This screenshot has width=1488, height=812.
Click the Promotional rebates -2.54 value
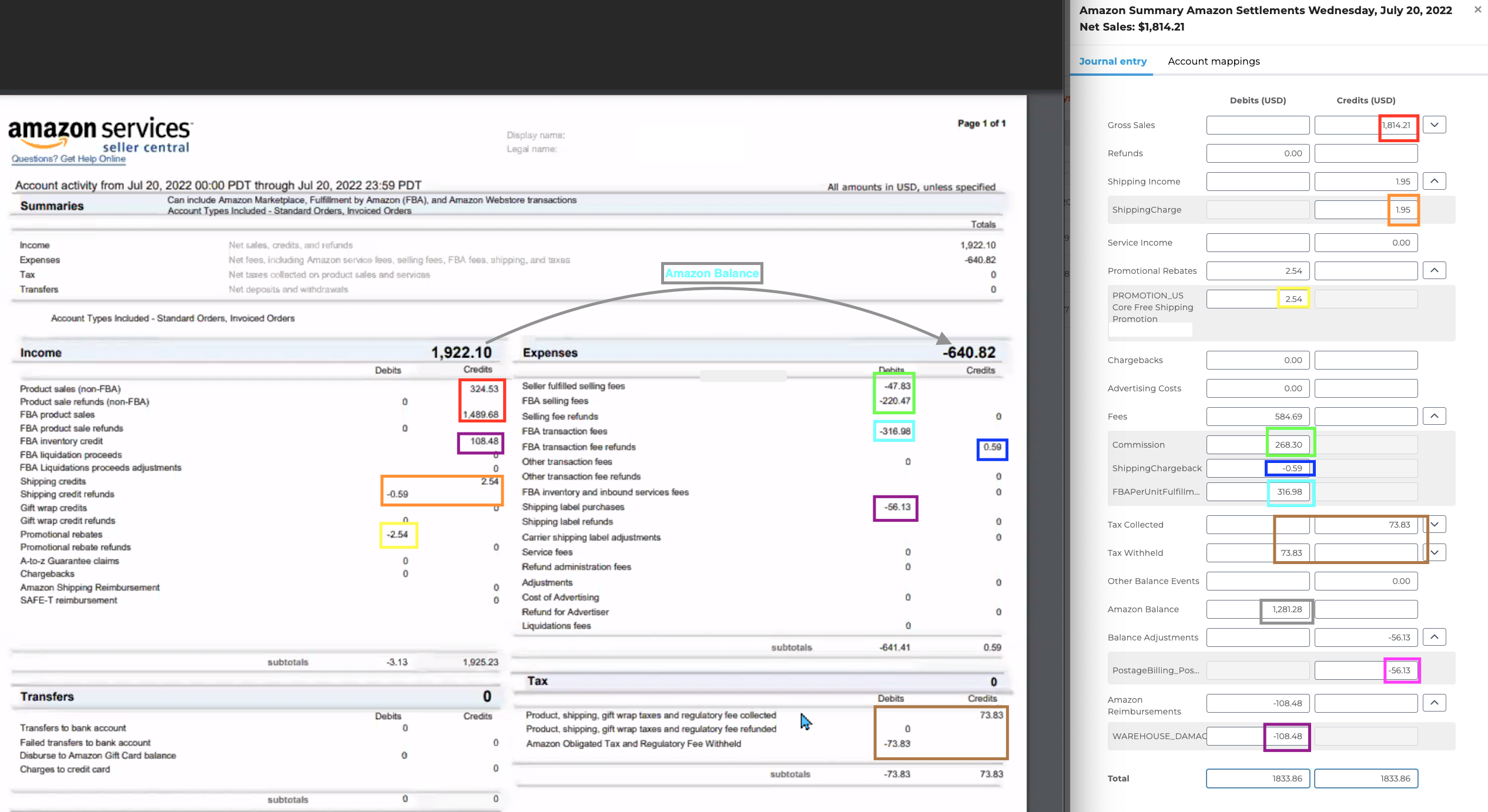point(397,535)
